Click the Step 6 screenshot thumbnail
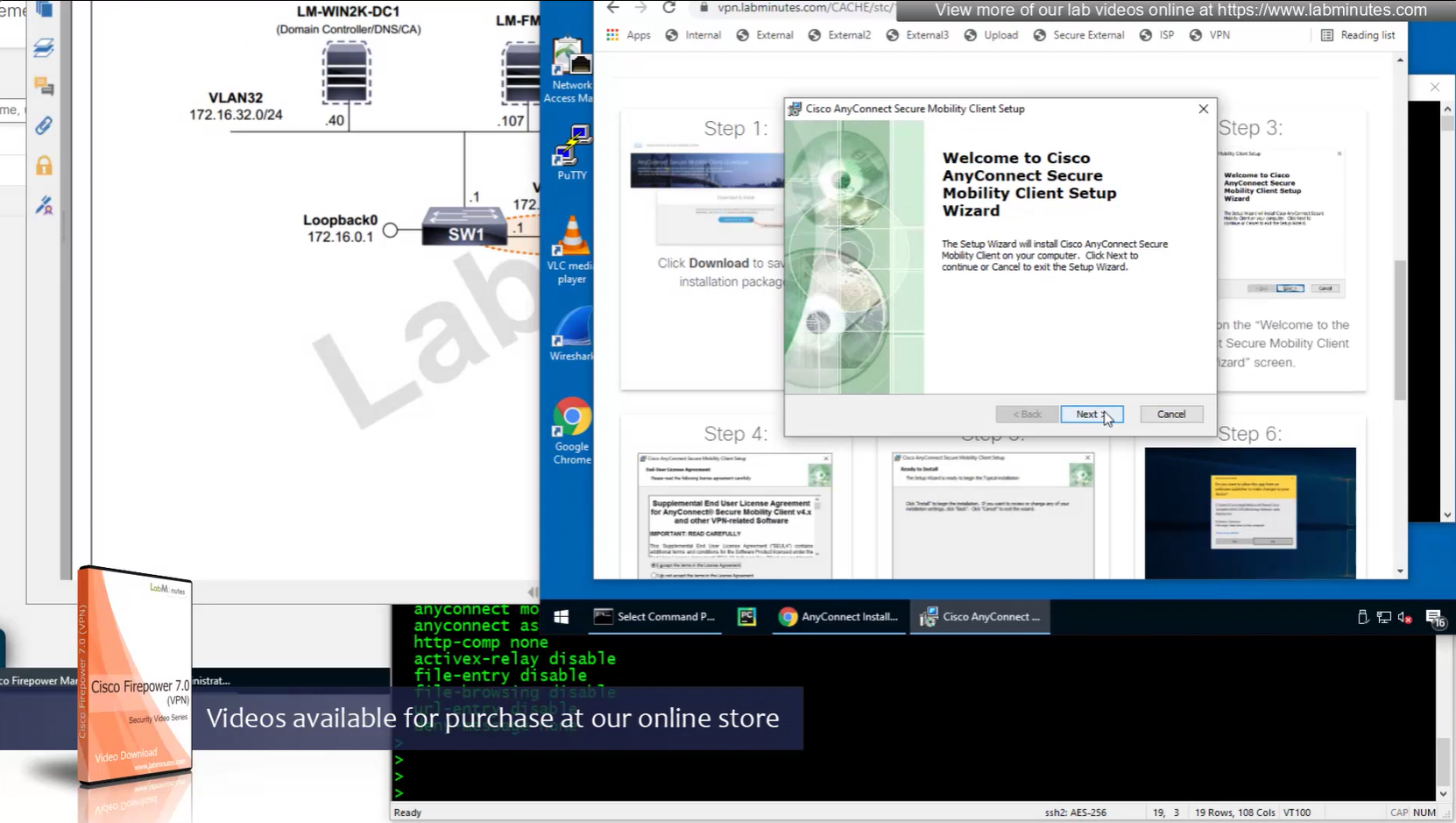 [x=1249, y=512]
